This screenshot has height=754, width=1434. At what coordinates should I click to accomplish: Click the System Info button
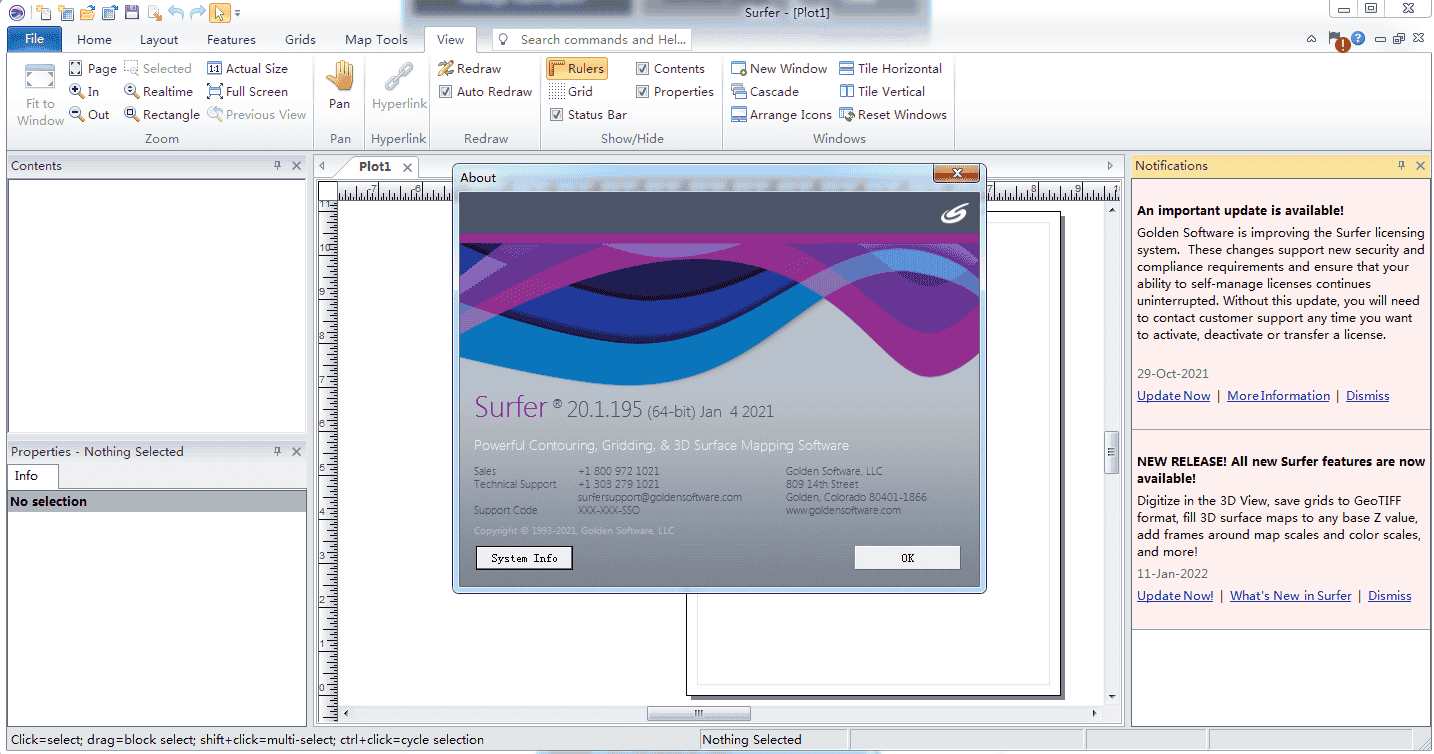pyautogui.click(x=524, y=558)
